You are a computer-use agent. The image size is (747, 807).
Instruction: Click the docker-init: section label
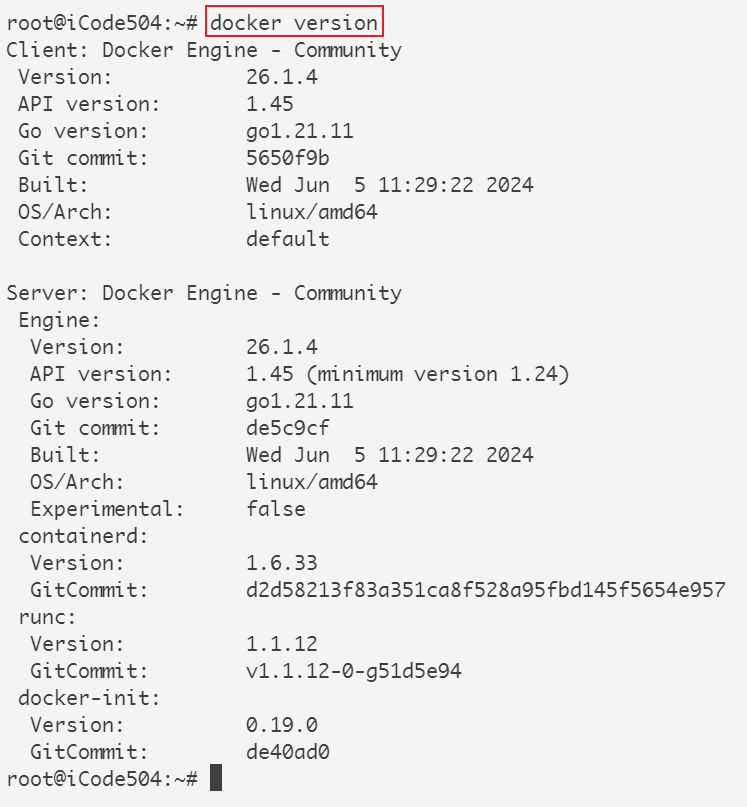point(89,698)
